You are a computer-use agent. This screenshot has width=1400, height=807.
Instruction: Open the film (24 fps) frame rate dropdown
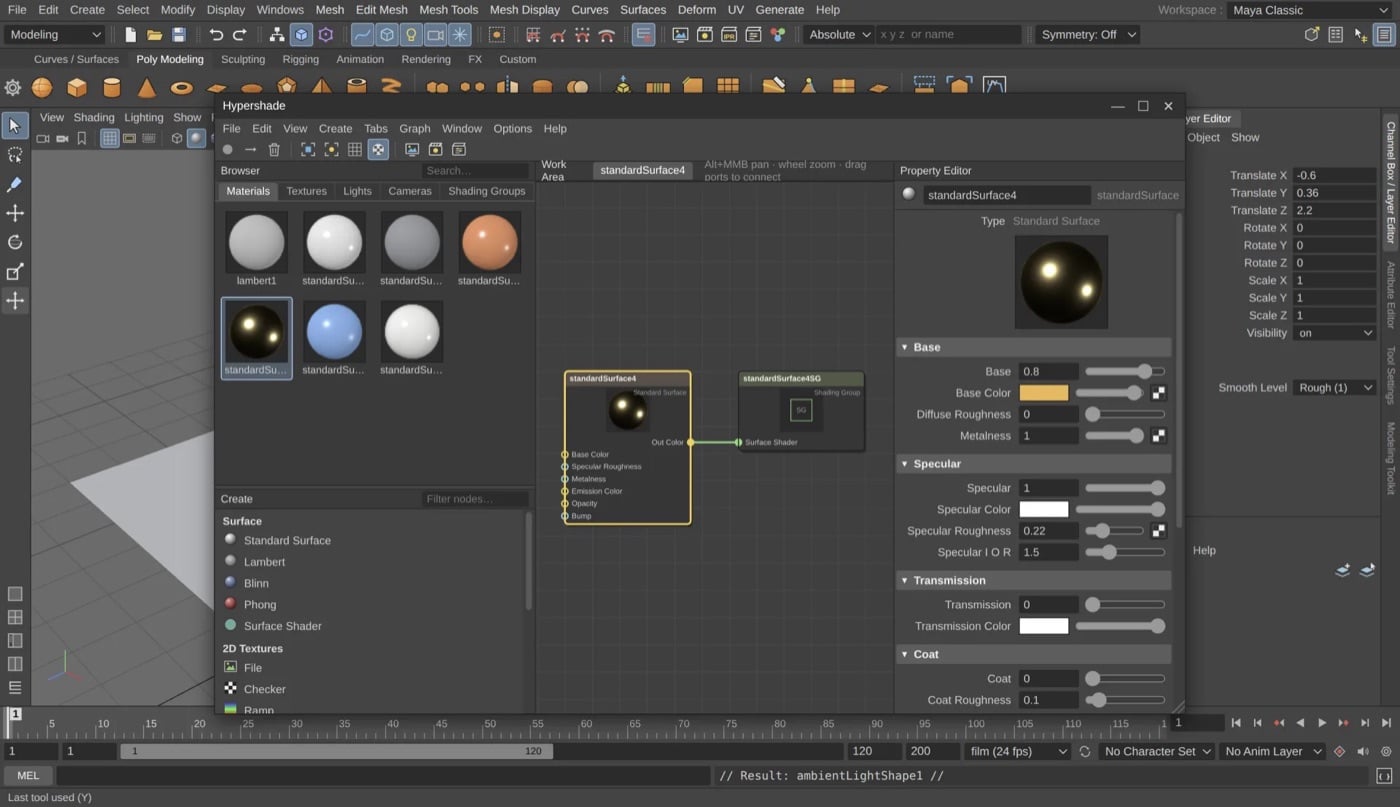click(x=1015, y=751)
